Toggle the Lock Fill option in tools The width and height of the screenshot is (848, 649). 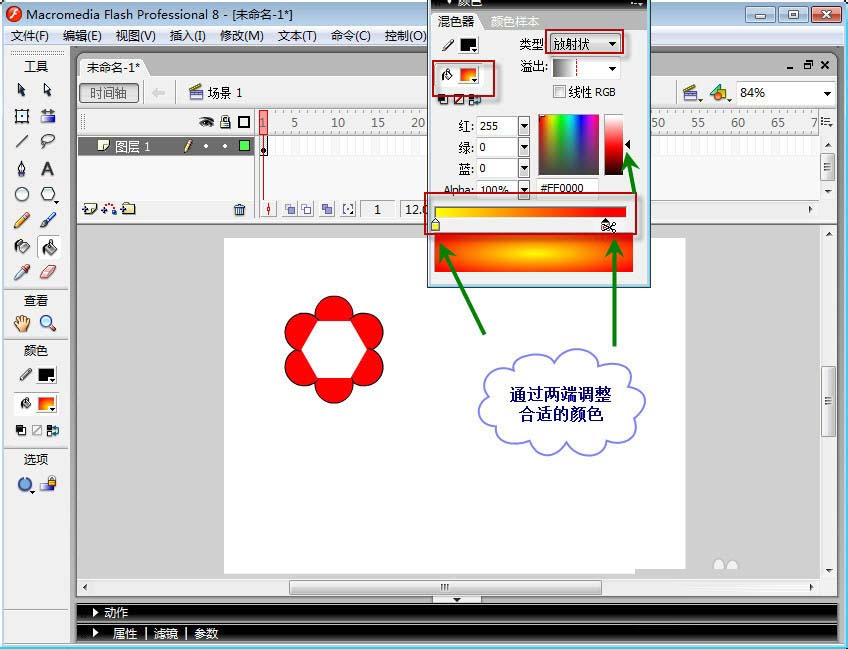(x=50, y=483)
